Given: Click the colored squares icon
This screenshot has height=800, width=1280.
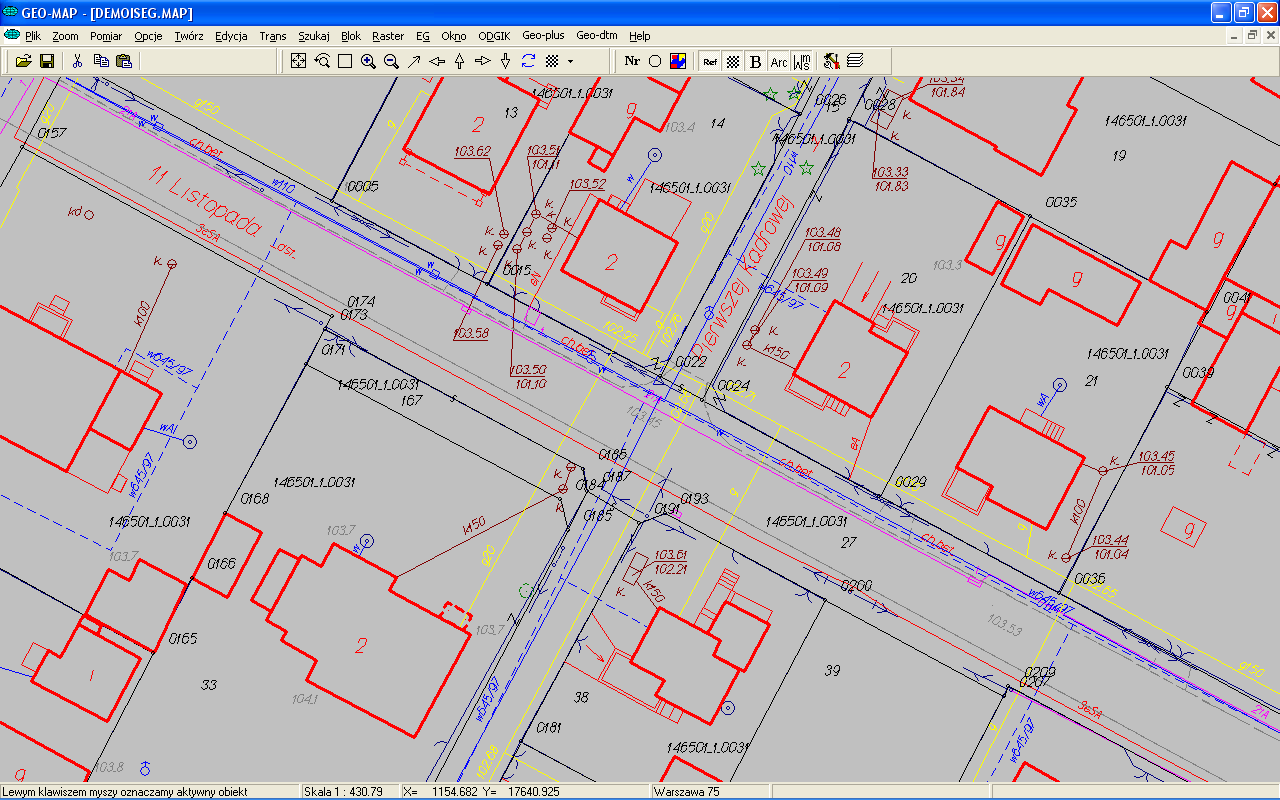Looking at the screenshot, I should [x=678, y=61].
